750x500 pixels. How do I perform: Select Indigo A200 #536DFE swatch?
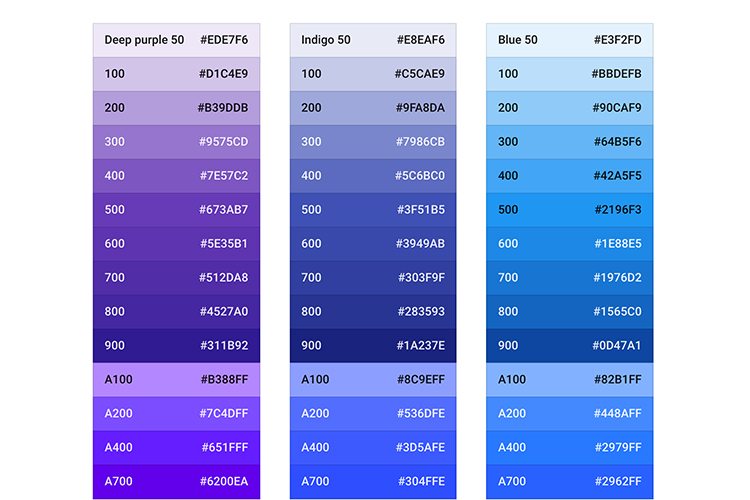pyautogui.click(x=373, y=414)
